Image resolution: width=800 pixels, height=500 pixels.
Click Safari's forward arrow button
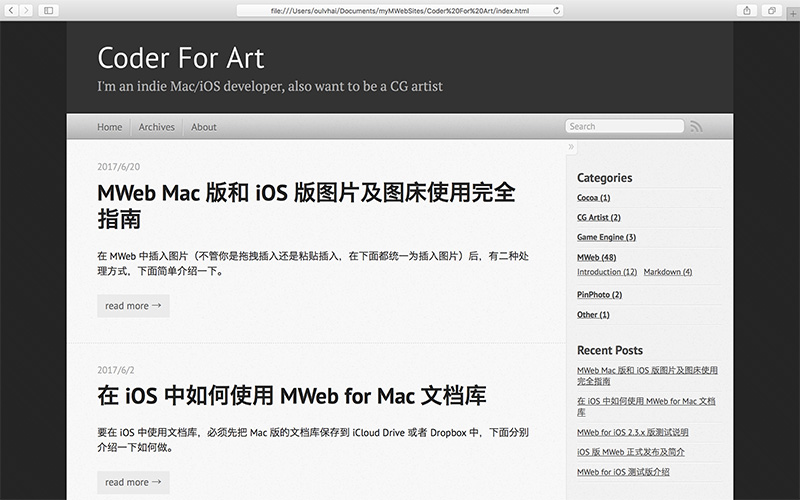pyautogui.click(x=26, y=10)
